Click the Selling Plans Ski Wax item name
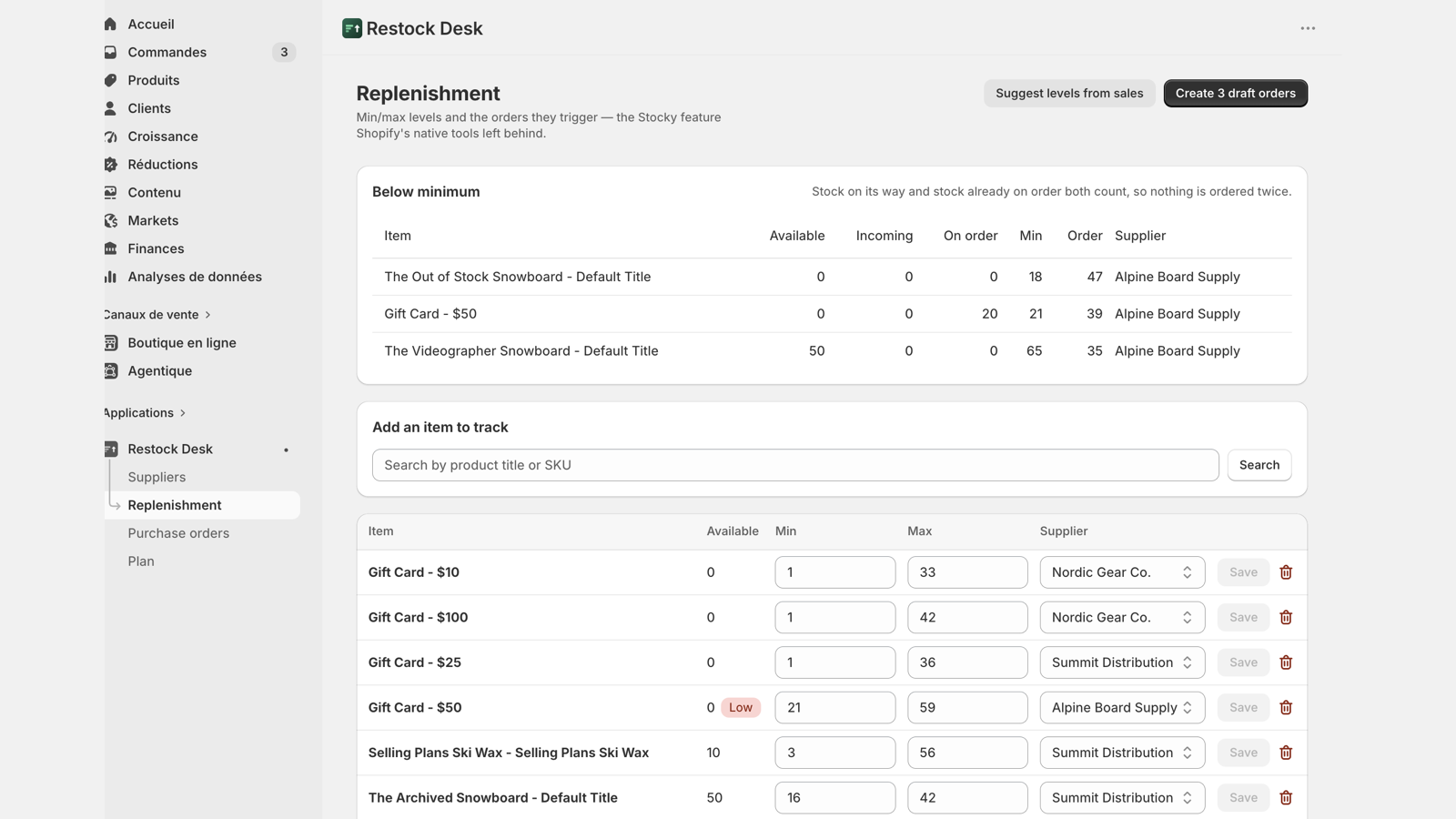 click(509, 753)
